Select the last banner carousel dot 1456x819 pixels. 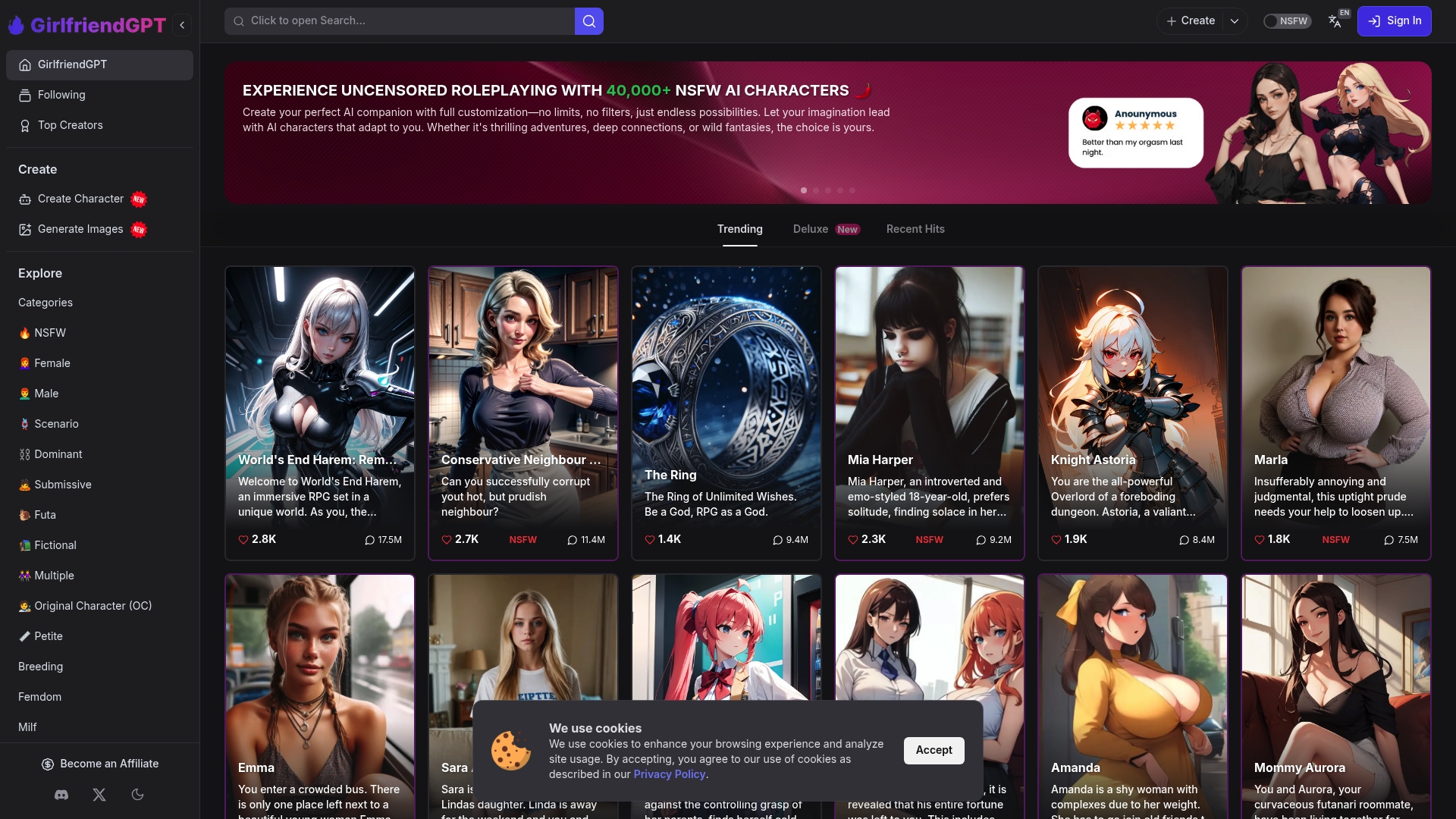point(852,190)
